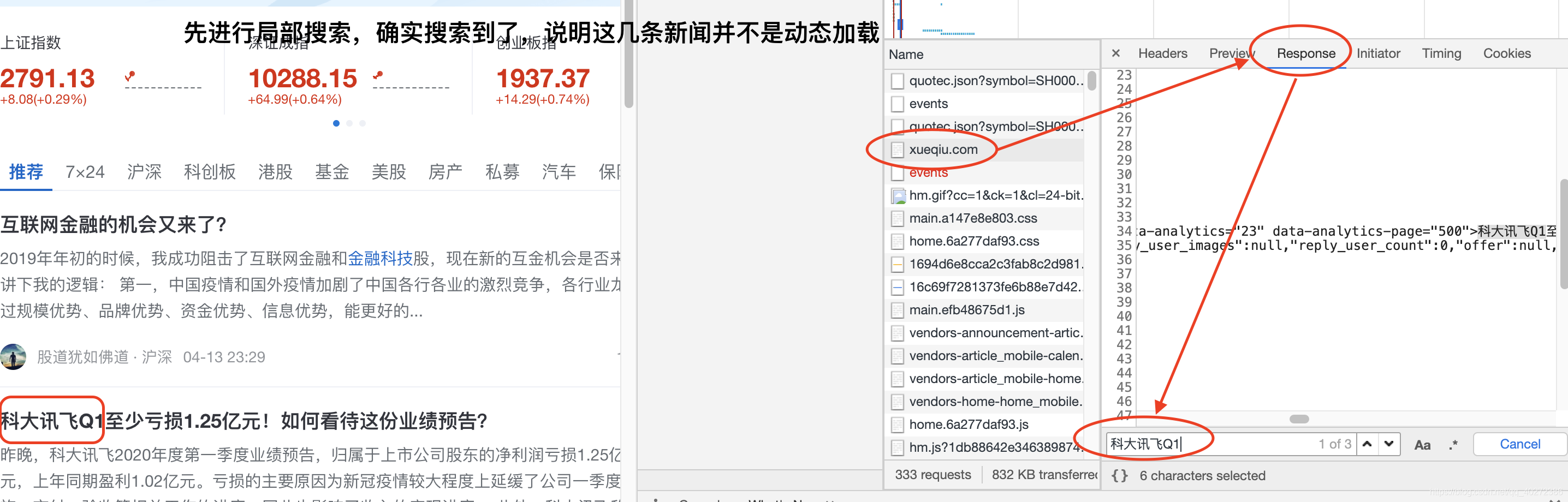Select third index carousel page dot
The image size is (1568, 502).
coord(363,123)
